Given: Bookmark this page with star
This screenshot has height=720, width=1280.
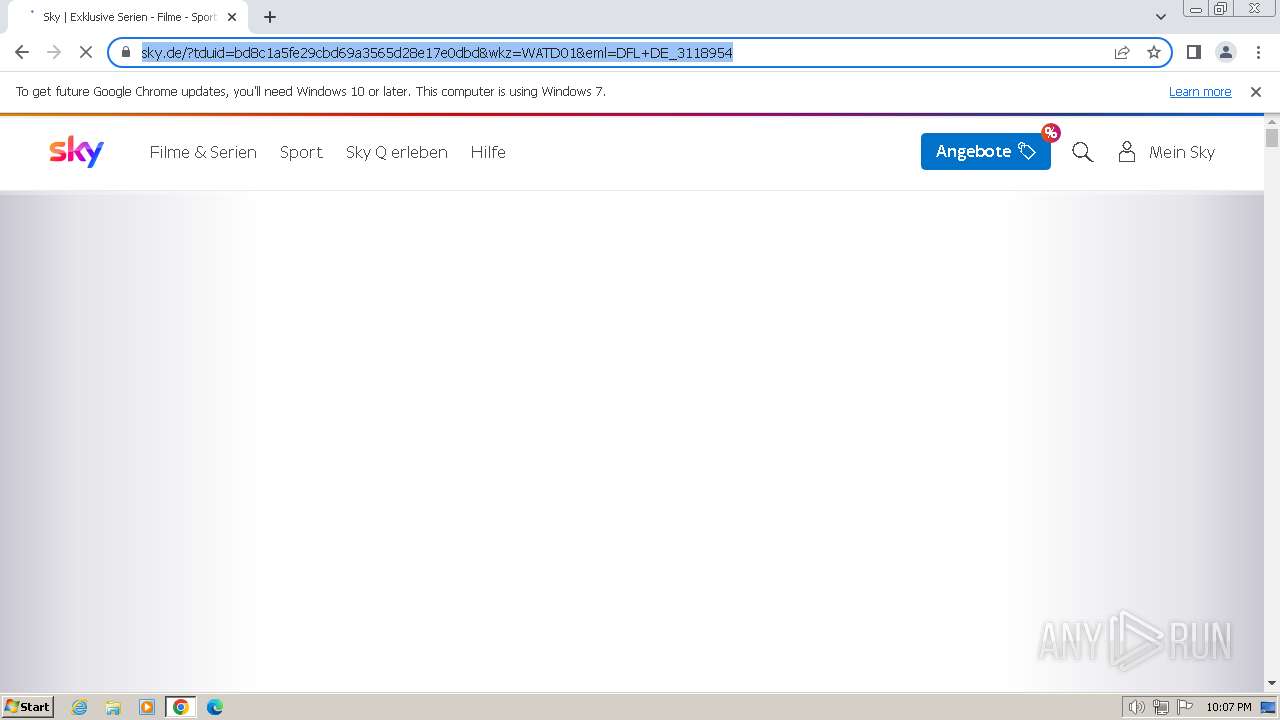Looking at the screenshot, I should pos(1154,52).
